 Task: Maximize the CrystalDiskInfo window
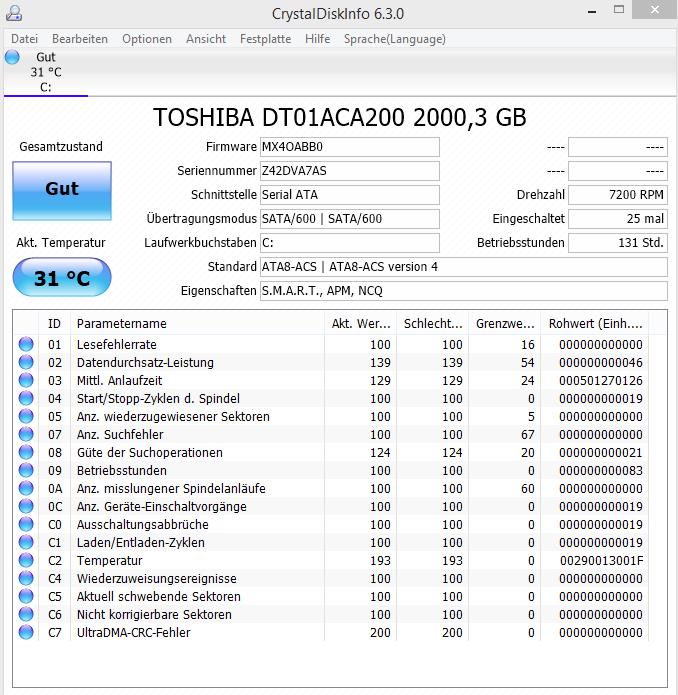[619, 10]
